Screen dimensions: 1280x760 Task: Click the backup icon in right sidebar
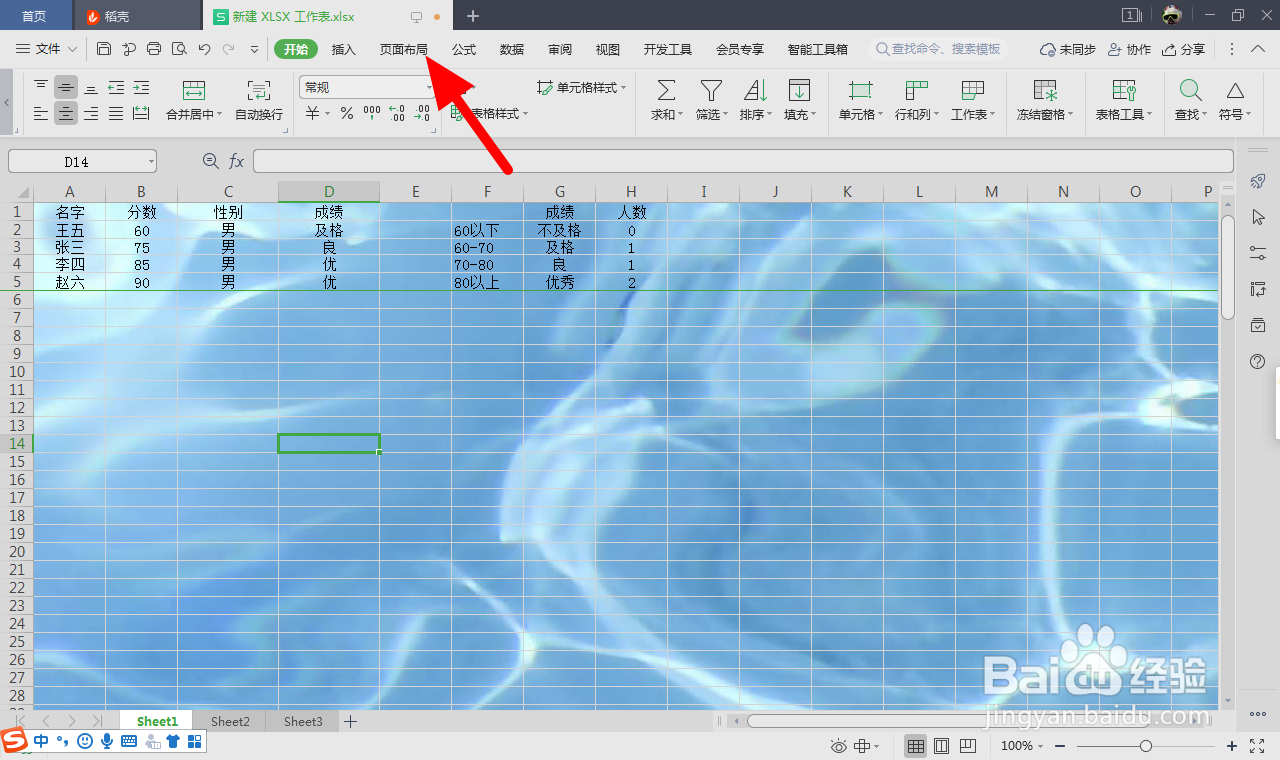pyautogui.click(x=1258, y=325)
